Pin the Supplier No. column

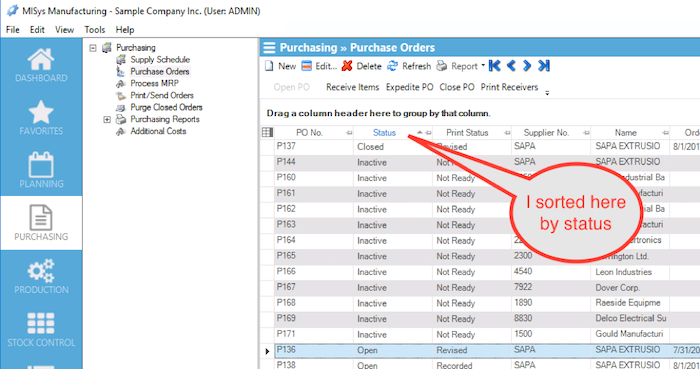coord(586,133)
